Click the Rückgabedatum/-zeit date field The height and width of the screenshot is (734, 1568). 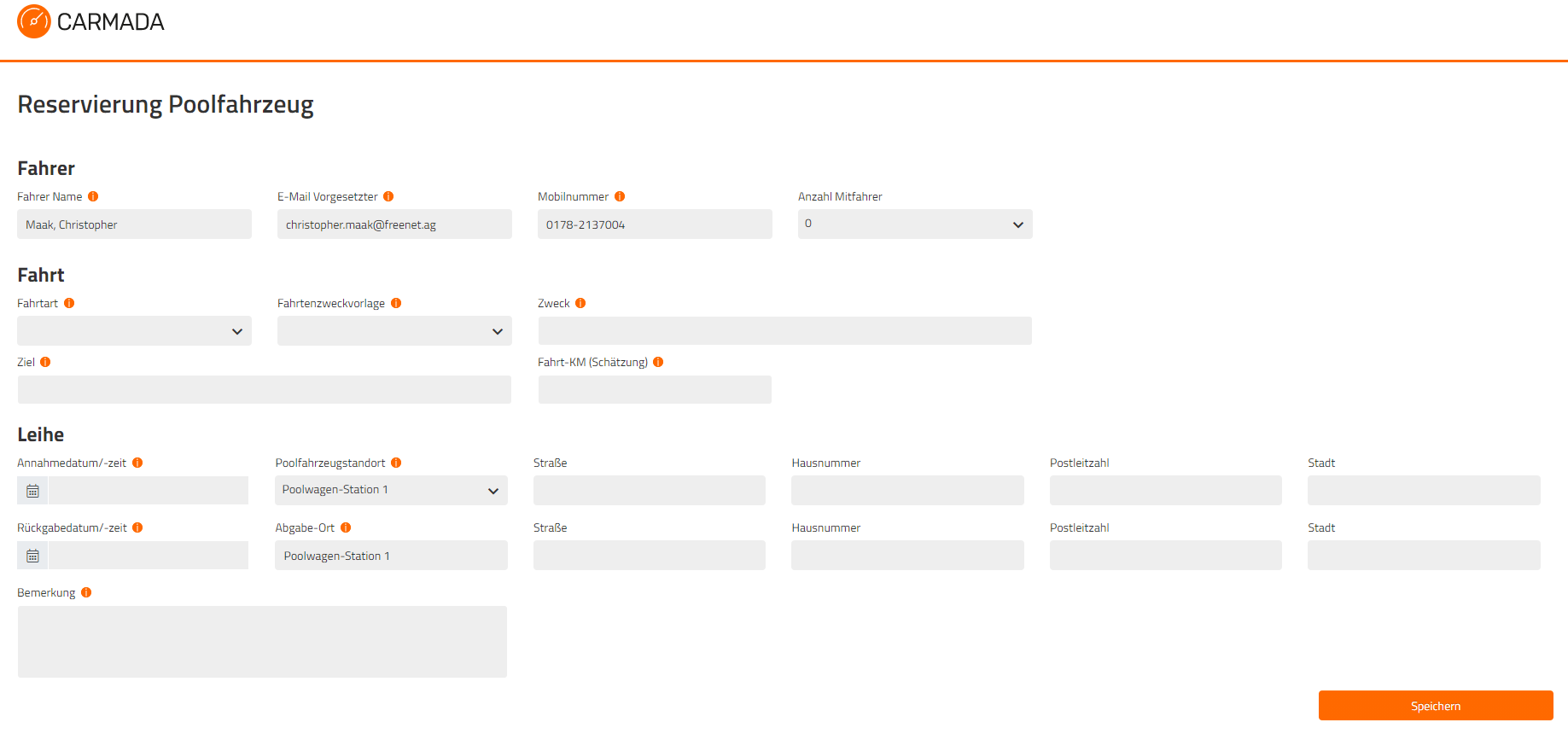(x=149, y=556)
